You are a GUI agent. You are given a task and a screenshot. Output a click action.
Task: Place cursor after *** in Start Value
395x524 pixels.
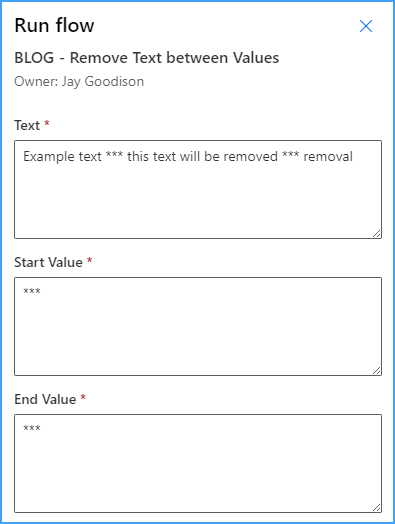[x=41, y=291]
